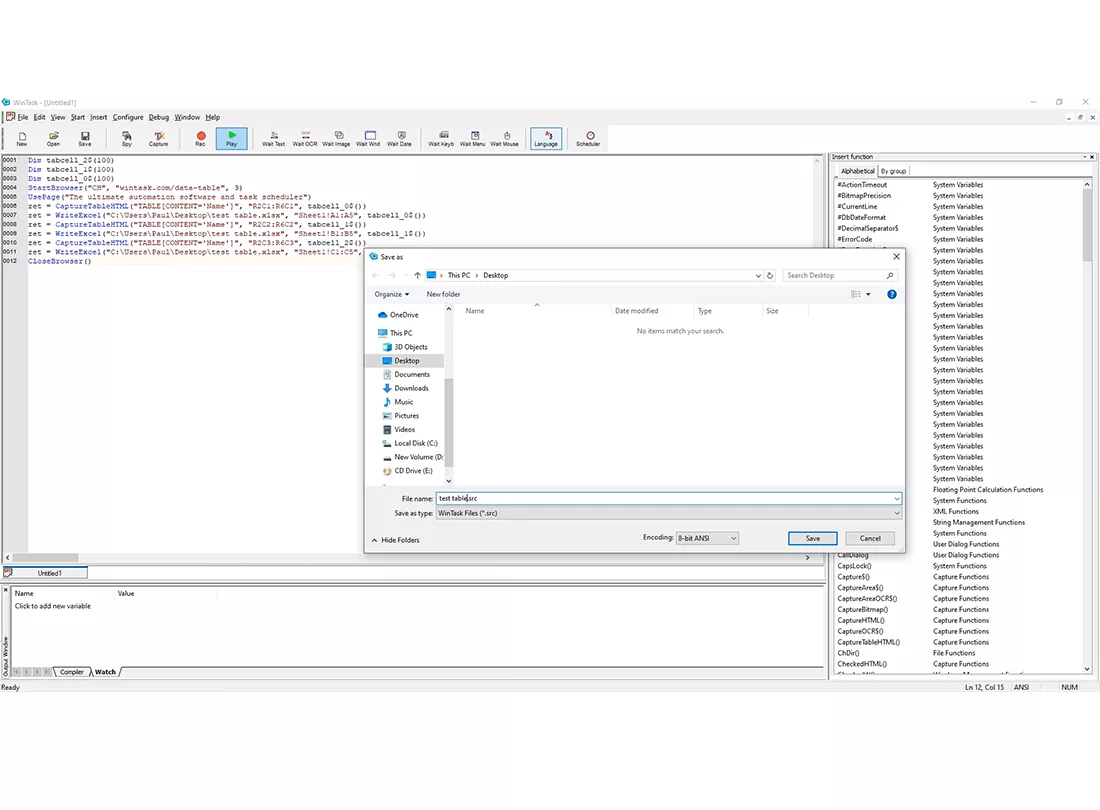Switch to the Compiler output tab

point(72,672)
